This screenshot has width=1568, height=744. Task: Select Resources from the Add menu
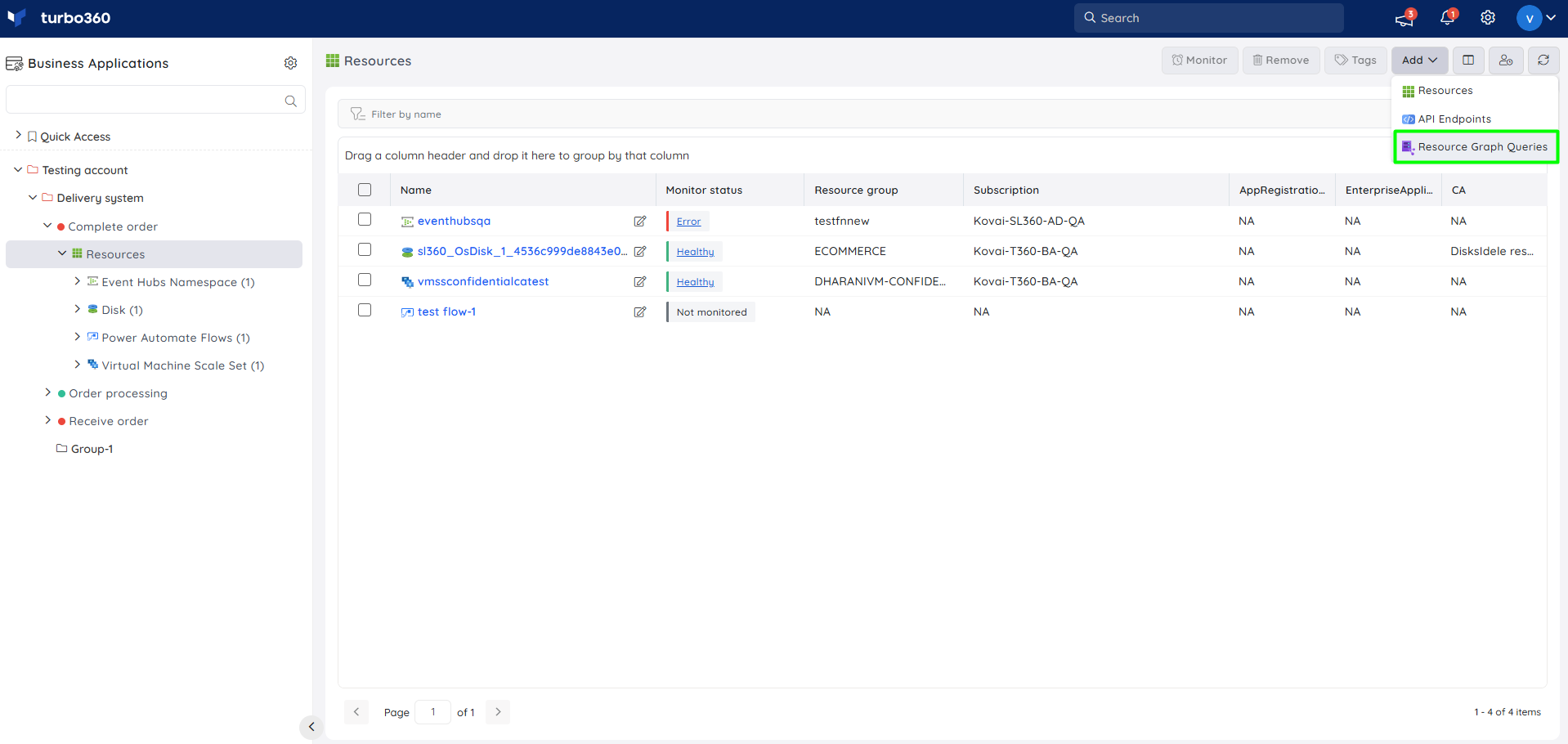(1475, 91)
